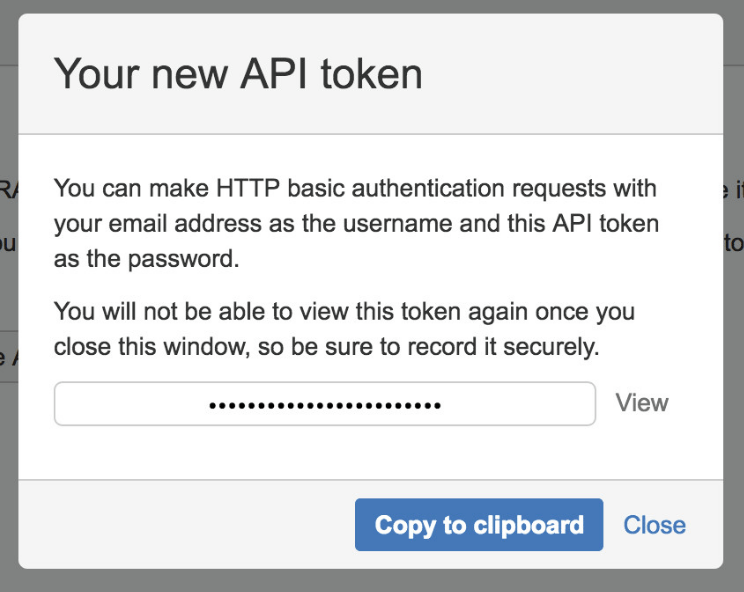Click empty space left of masked token
The height and width of the screenshot is (592, 744).
132,404
